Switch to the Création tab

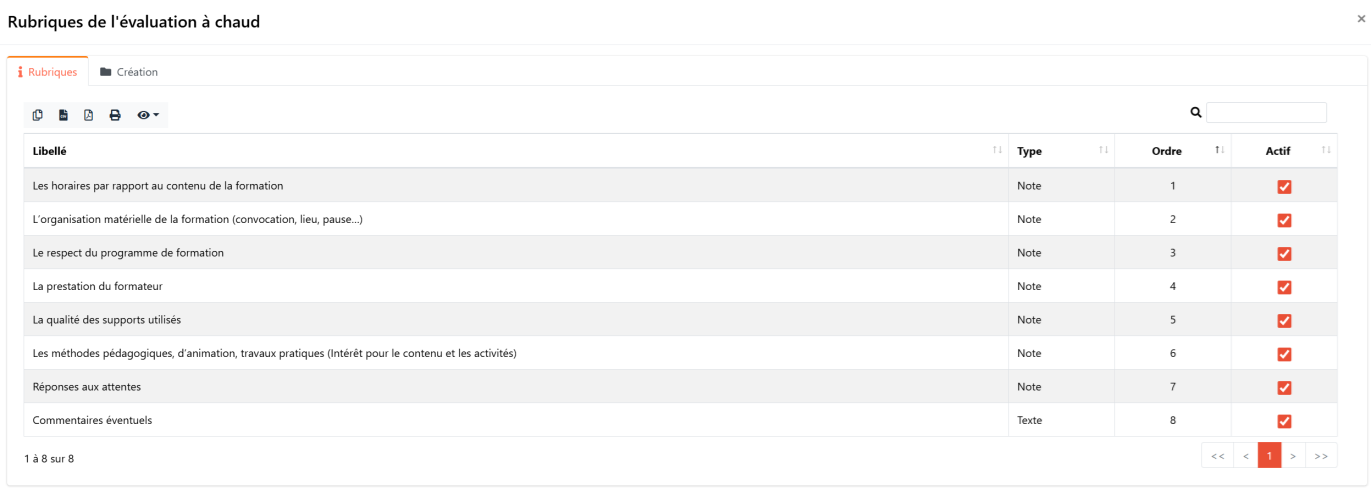129,72
